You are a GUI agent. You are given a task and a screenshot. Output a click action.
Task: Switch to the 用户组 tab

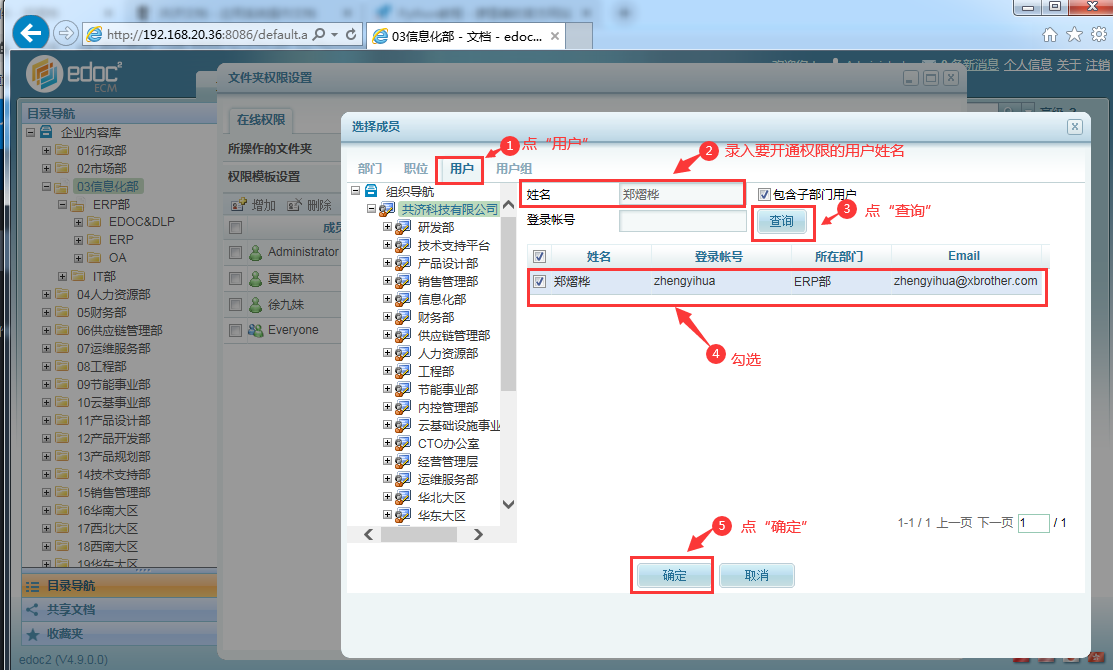point(514,169)
